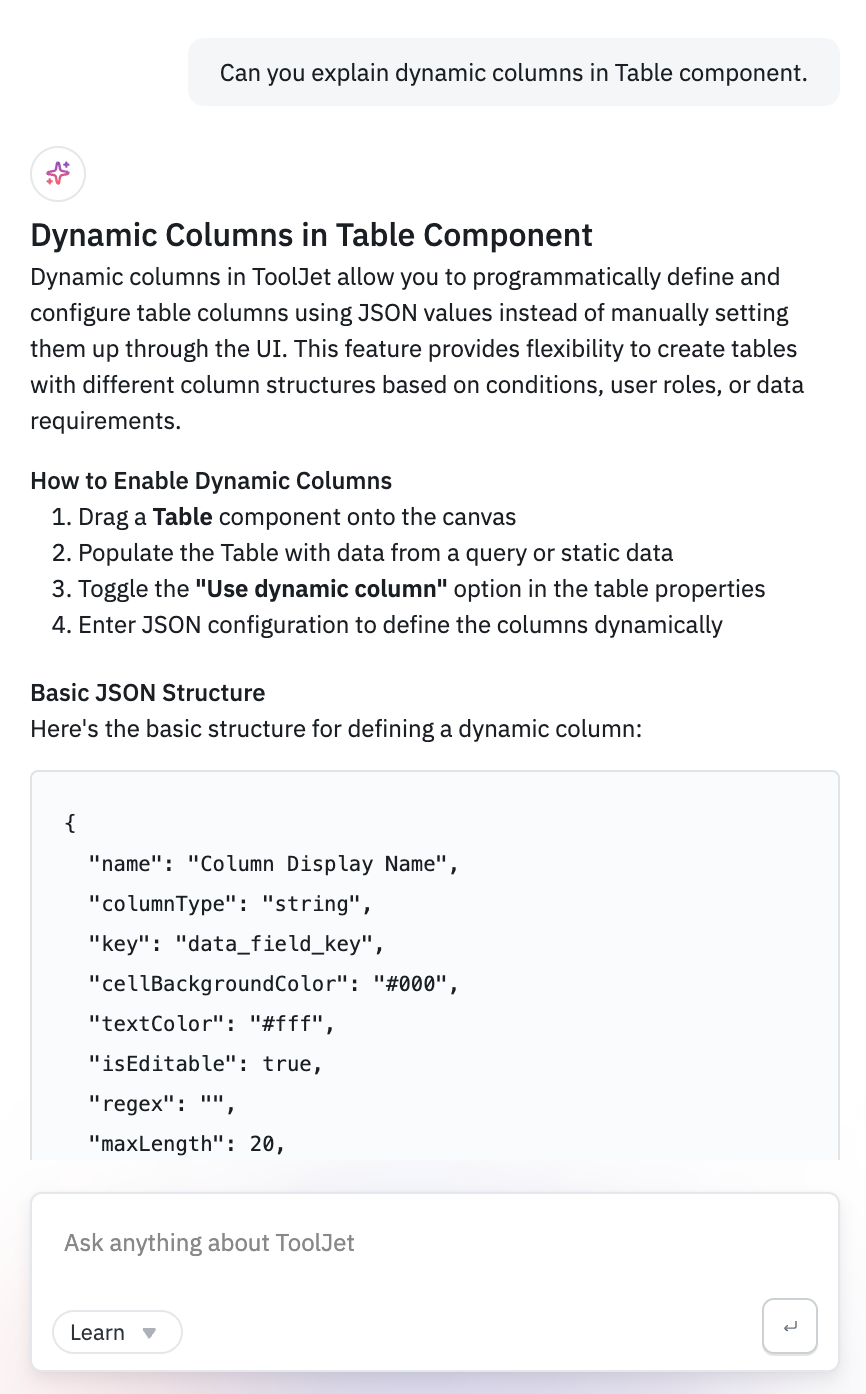Click step 2 about populating the Table
This screenshot has height=1394, width=866.
coord(375,553)
